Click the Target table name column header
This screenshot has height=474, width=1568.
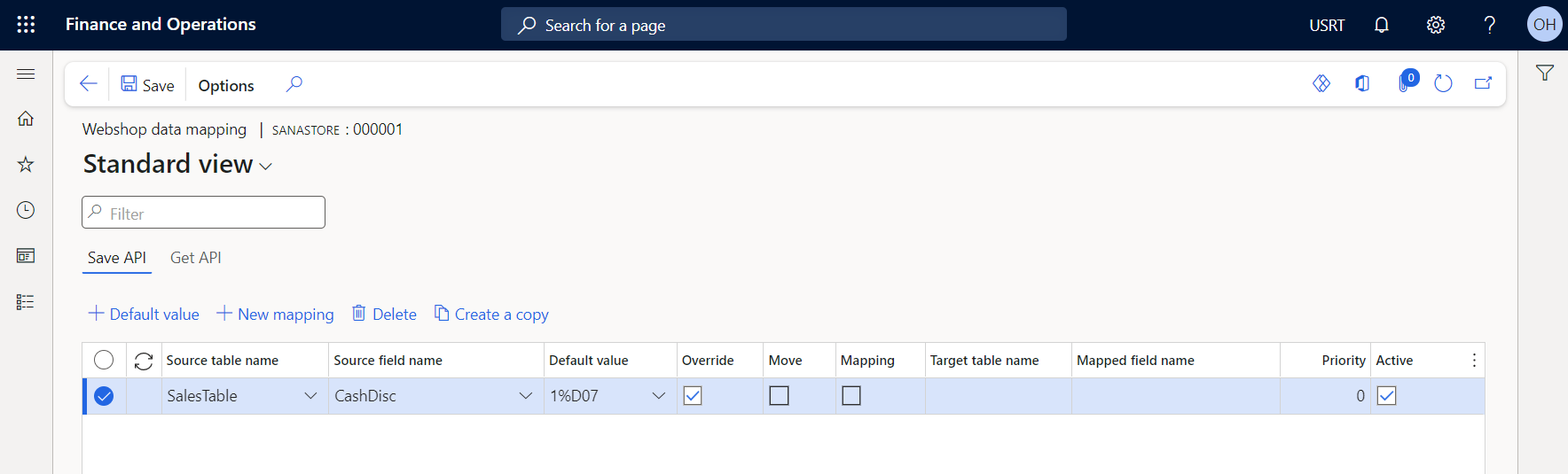click(984, 361)
